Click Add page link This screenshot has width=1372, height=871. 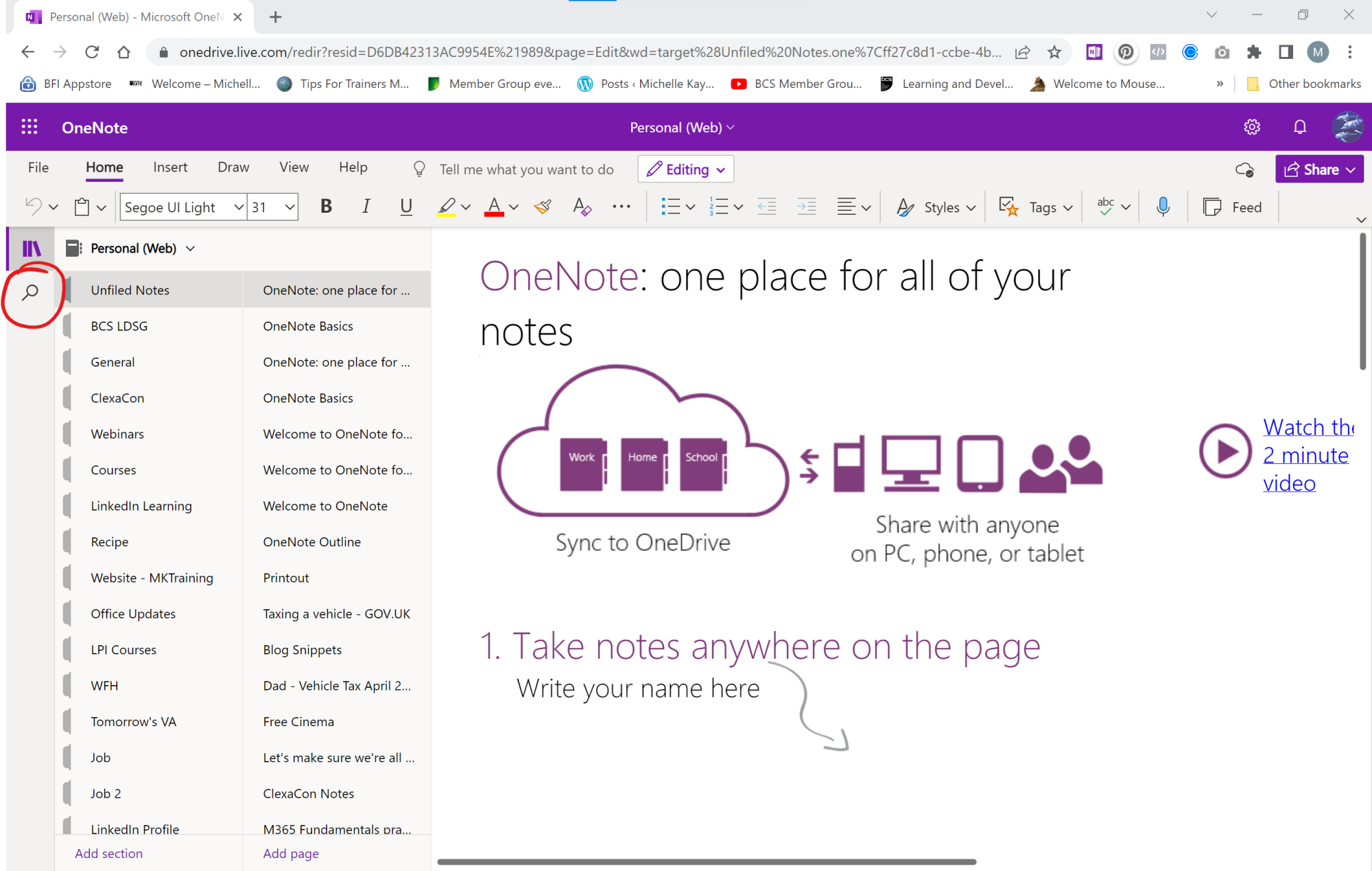point(291,853)
